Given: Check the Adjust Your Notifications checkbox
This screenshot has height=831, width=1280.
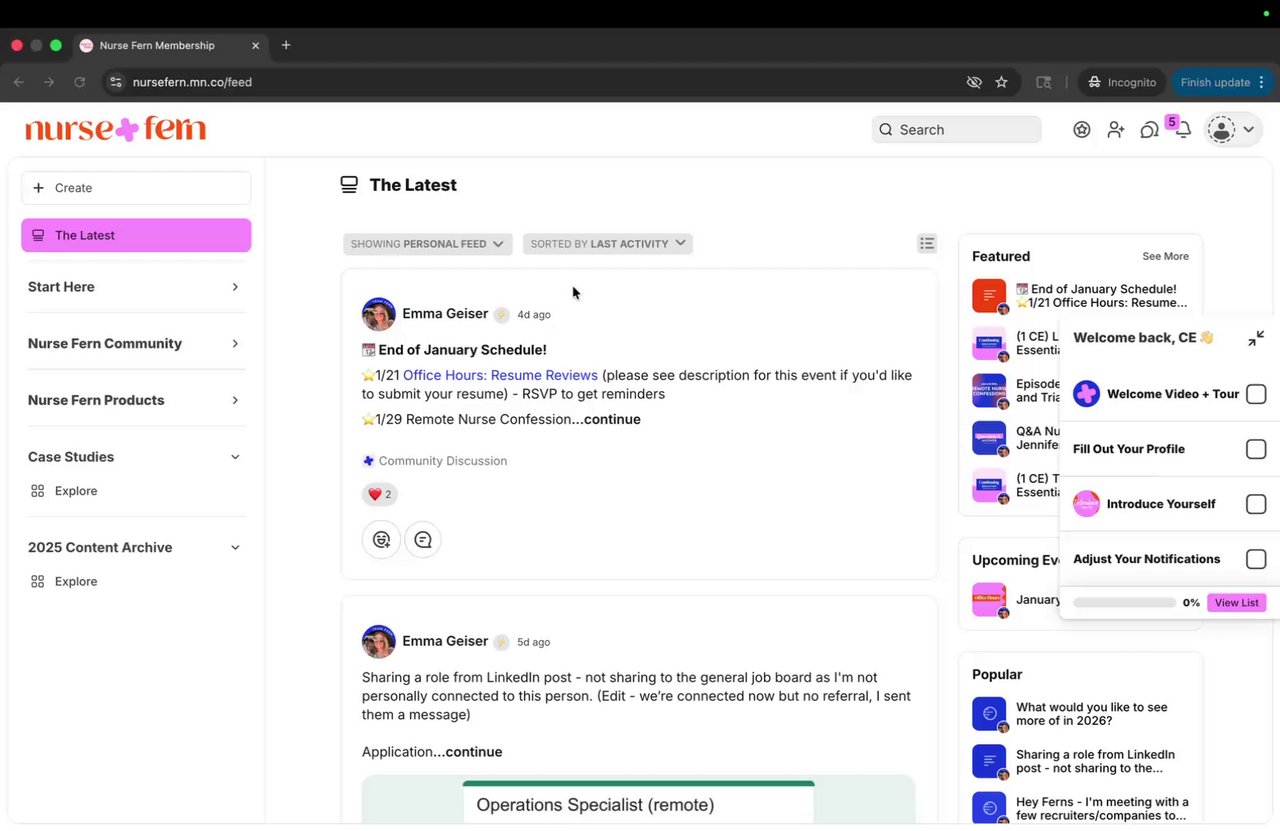Looking at the screenshot, I should [1256, 559].
